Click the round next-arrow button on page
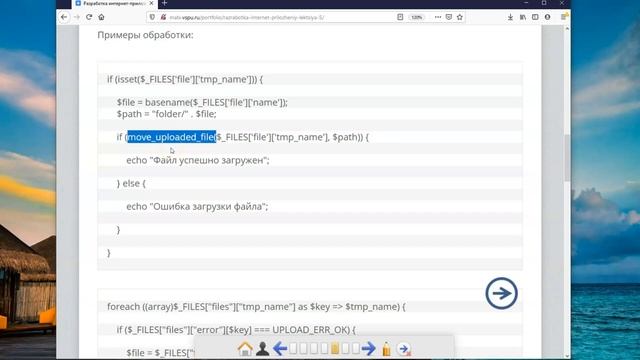The width and height of the screenshot is (640, 360). (x=501, y=293)
